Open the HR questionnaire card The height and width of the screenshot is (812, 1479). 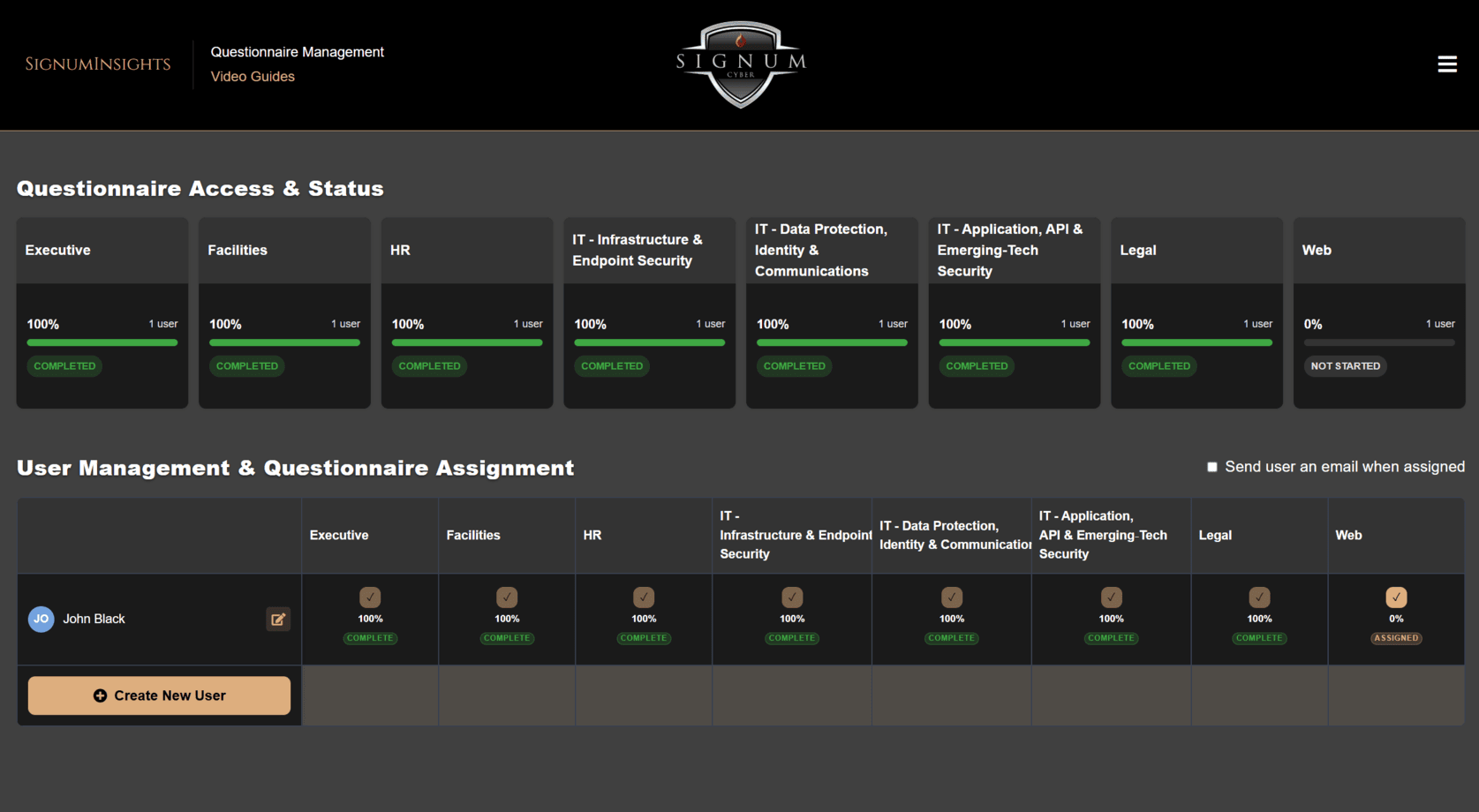click(x=467, y=313)
